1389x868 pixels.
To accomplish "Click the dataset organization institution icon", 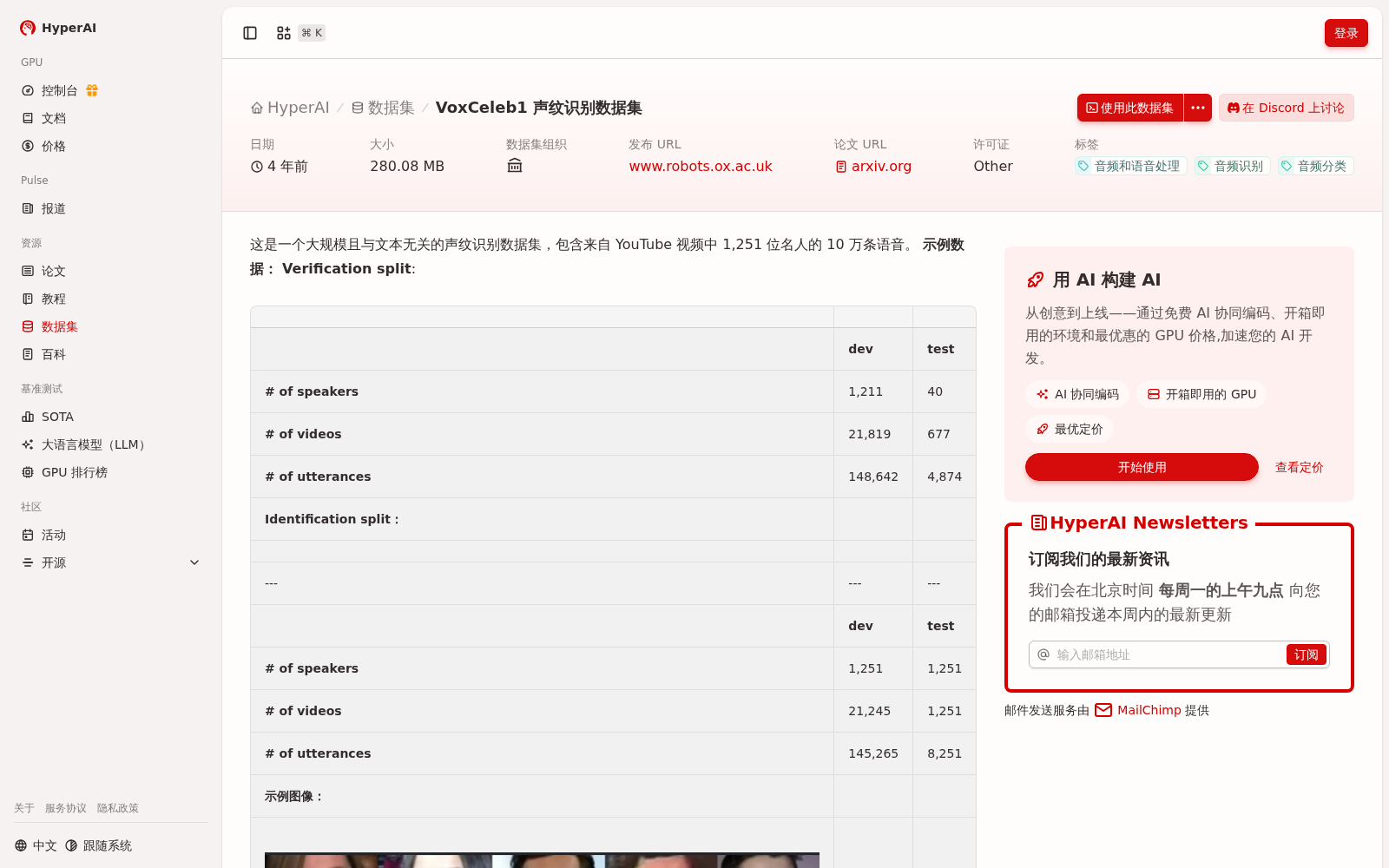I will pyautogui.click(x=515, y=166).
